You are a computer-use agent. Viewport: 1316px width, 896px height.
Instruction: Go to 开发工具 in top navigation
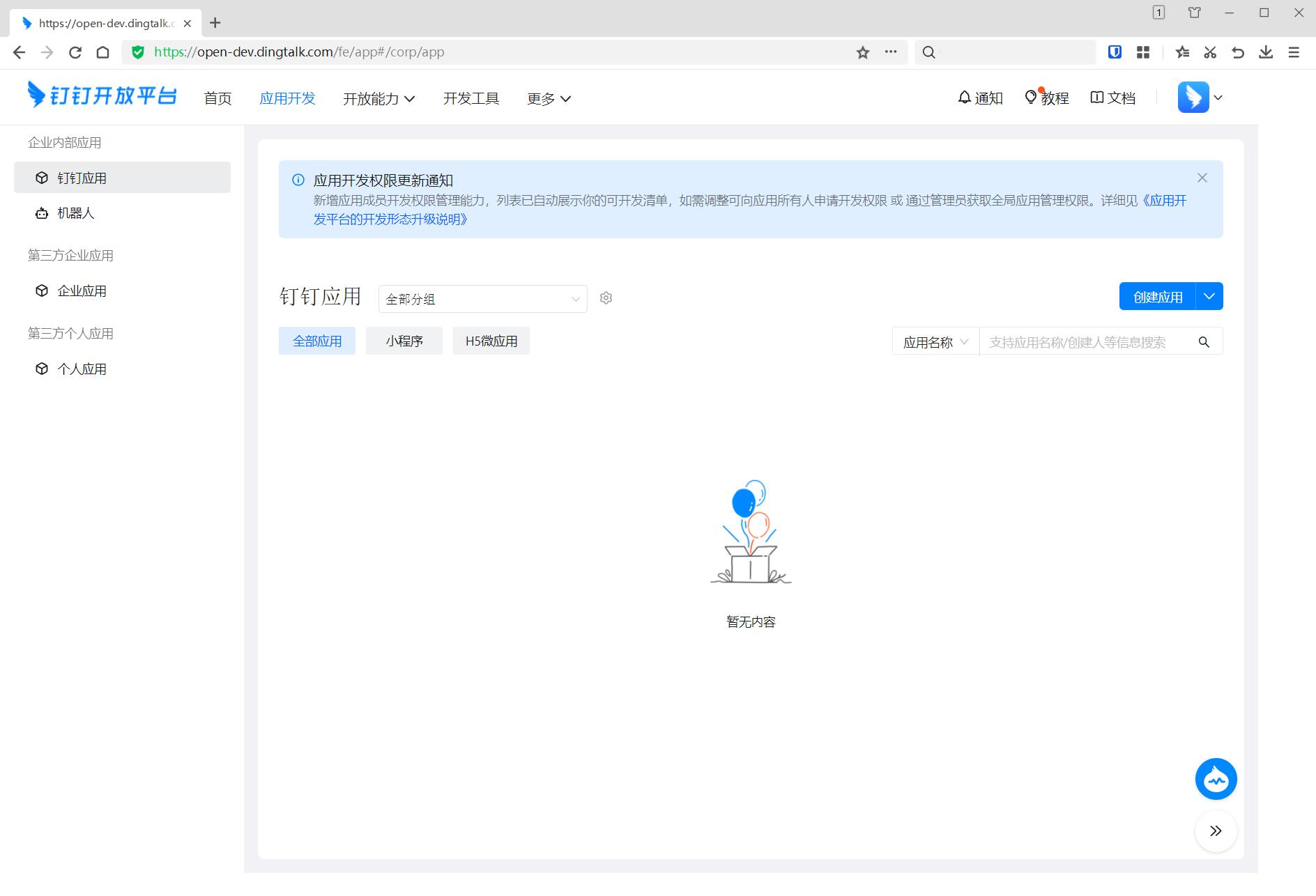471,99
